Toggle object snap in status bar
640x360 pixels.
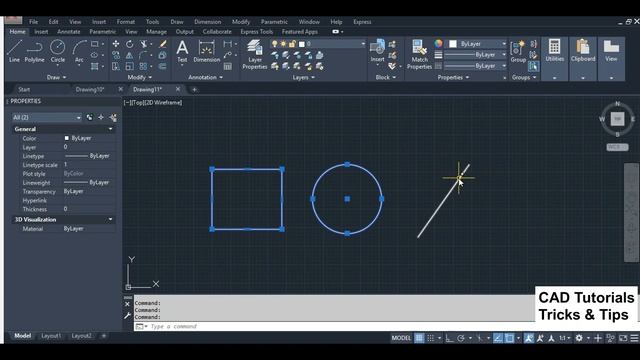[x=509, y=338]
